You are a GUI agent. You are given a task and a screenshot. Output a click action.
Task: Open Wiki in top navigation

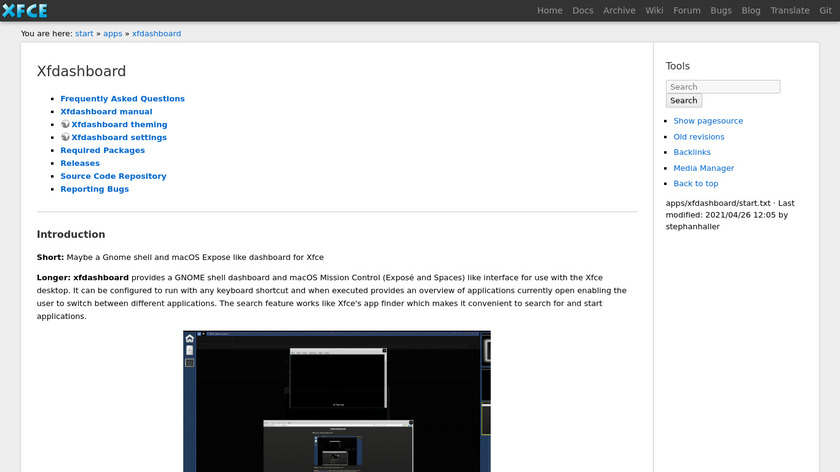pyautogui.click(x=654, y=10)
